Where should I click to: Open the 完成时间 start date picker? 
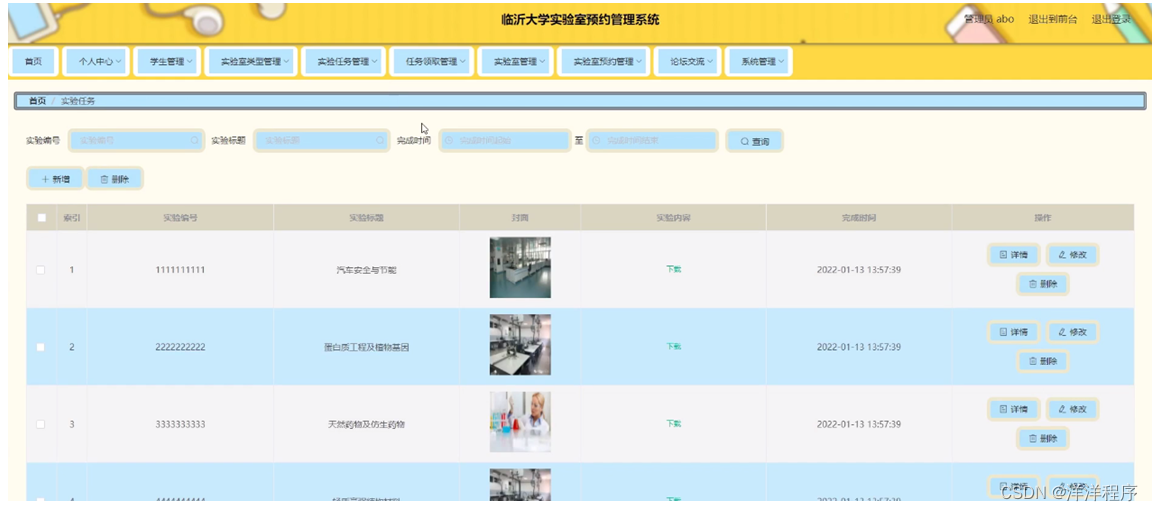click(x=505, y=140)
